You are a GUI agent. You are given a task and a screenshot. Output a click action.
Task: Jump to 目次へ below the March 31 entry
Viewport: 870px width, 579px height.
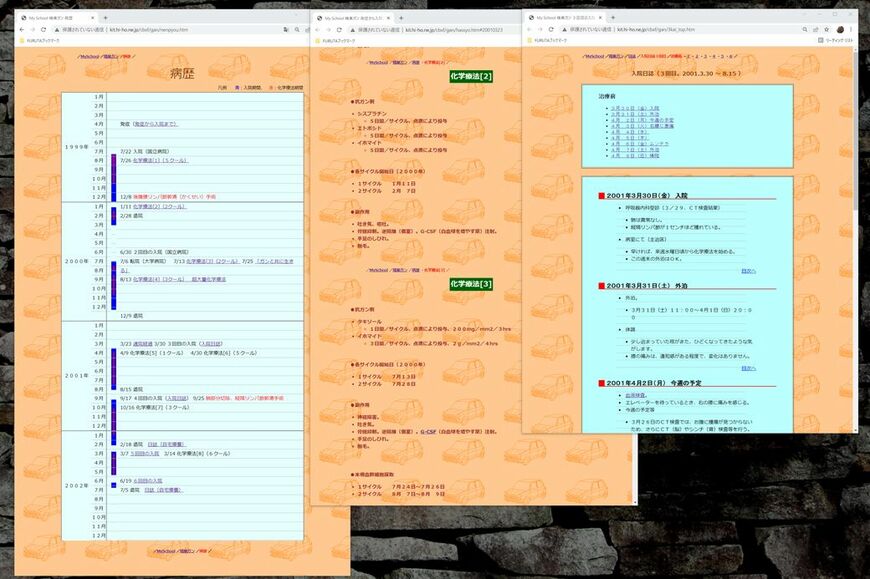coord(748,368)
